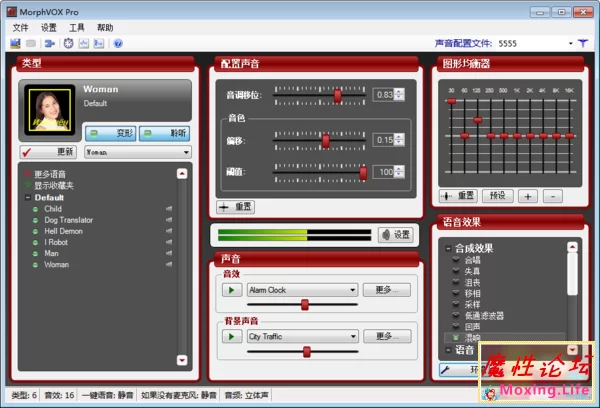
Task: Click 重置 under the voice configuration panel
Action: pyautogui.click(x=235, y=207)
